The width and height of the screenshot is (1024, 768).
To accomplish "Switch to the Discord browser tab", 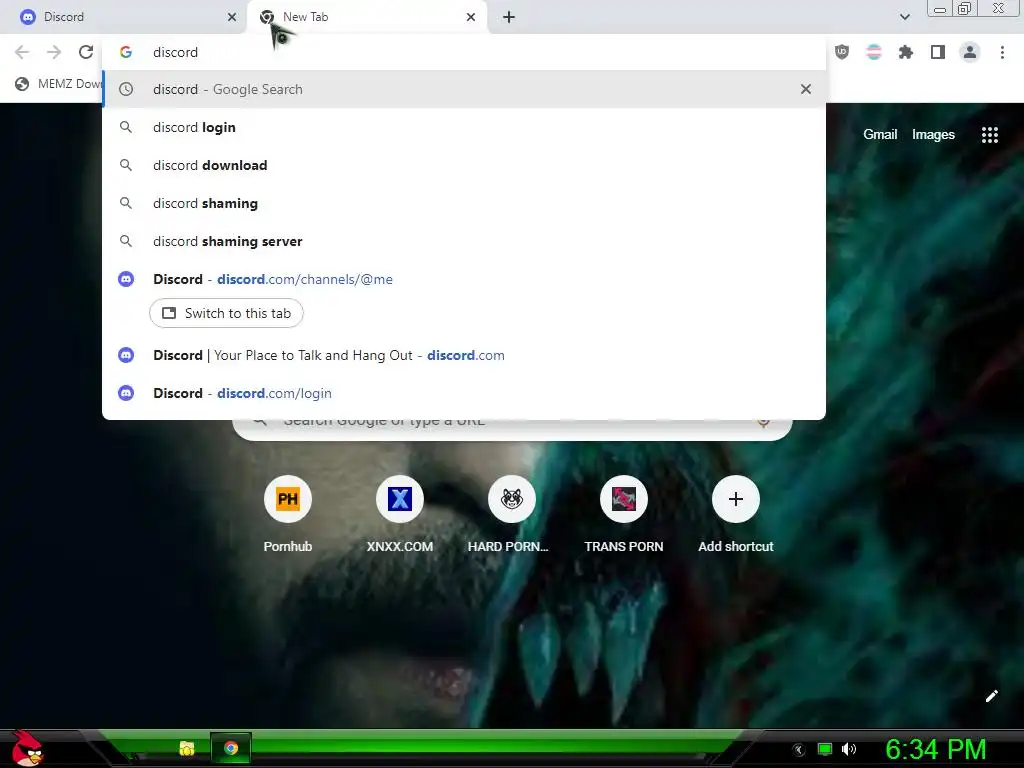I will tap(127, 17).
